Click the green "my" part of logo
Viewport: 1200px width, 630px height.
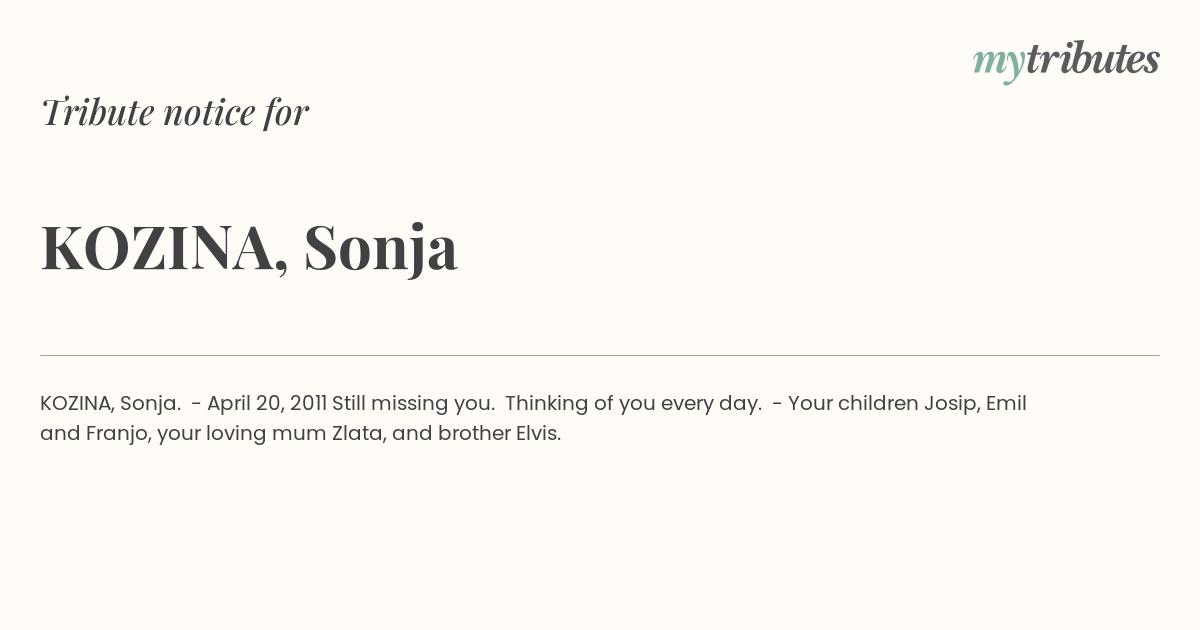point(999,64)
